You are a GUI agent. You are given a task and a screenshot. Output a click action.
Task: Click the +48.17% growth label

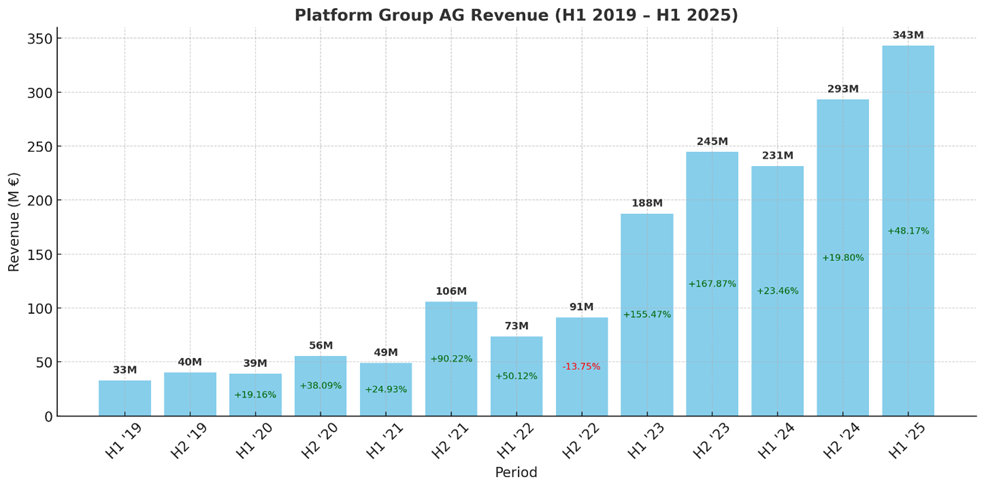[908, 231]
